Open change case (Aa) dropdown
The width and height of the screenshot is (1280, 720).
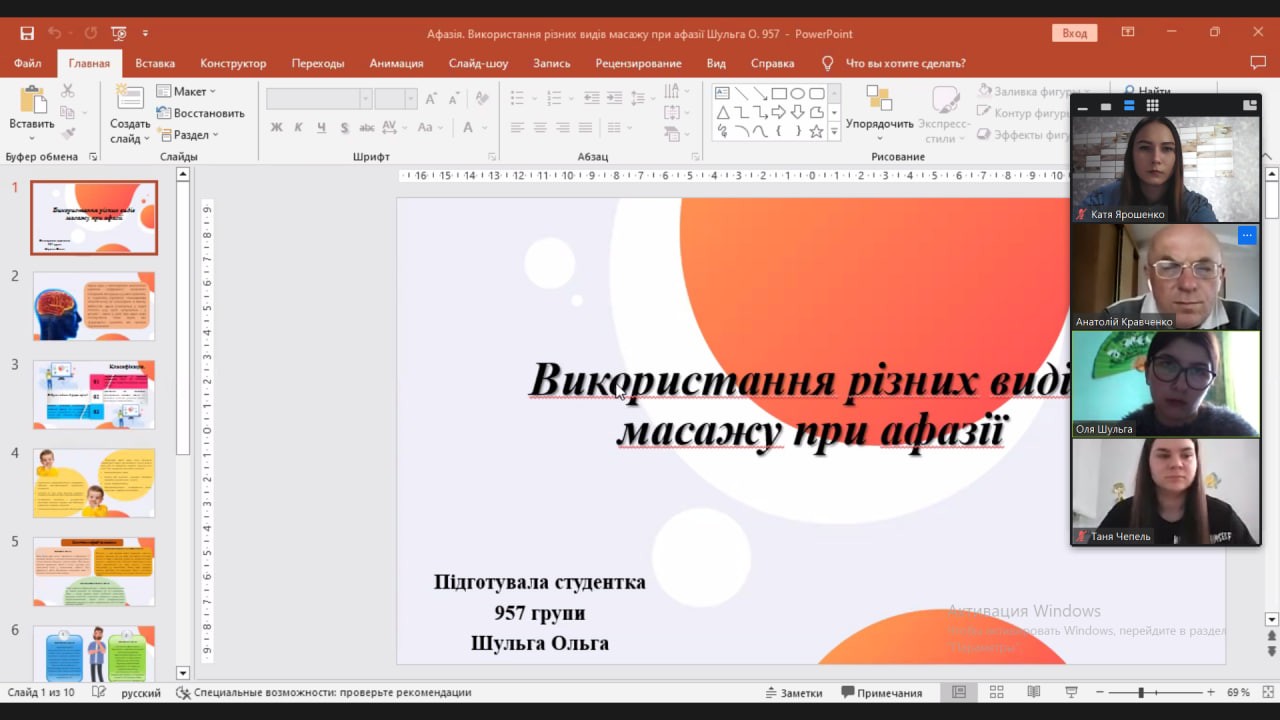point(430,127)
